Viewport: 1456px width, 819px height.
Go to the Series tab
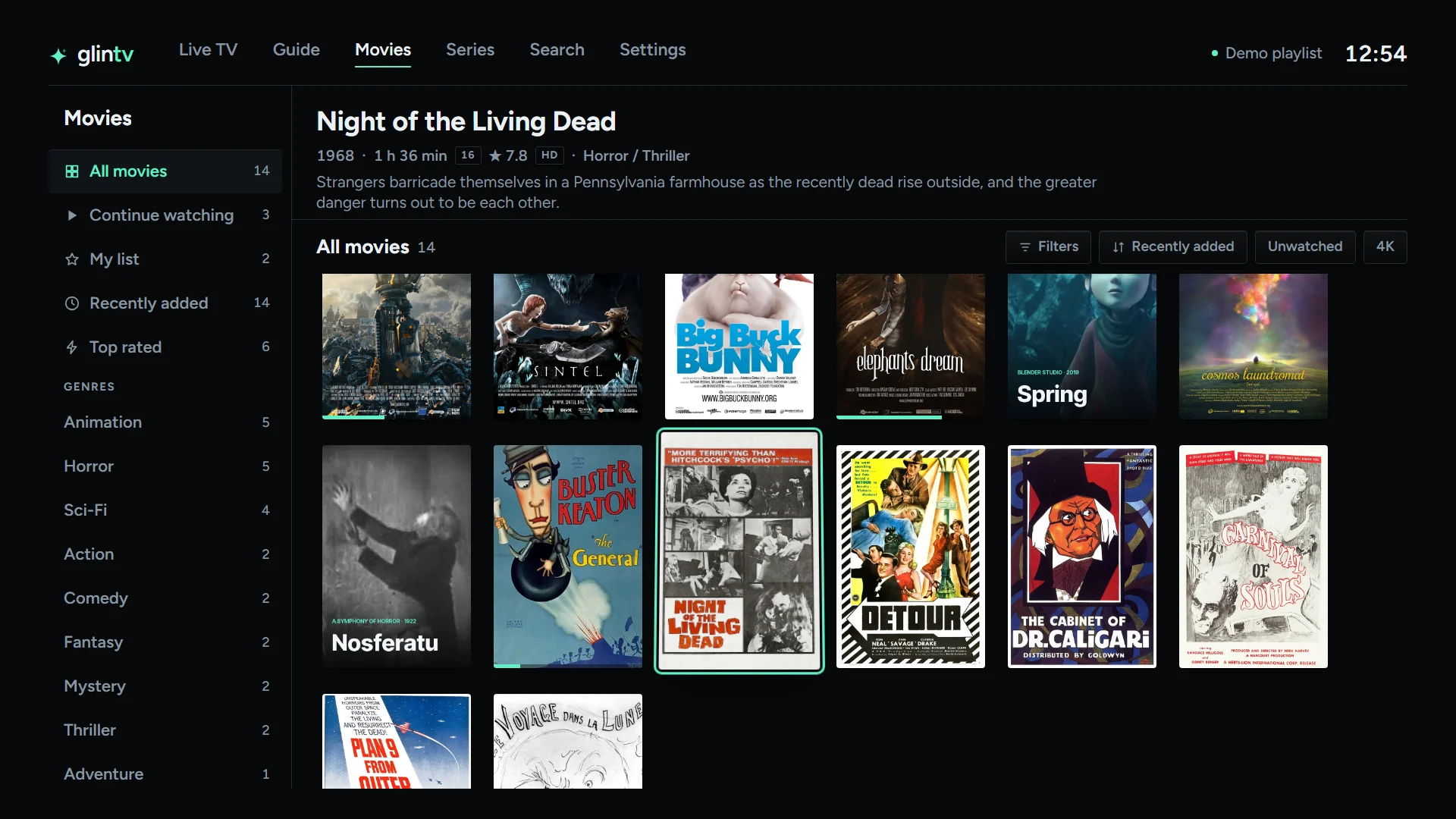click(x=470, y=50)
